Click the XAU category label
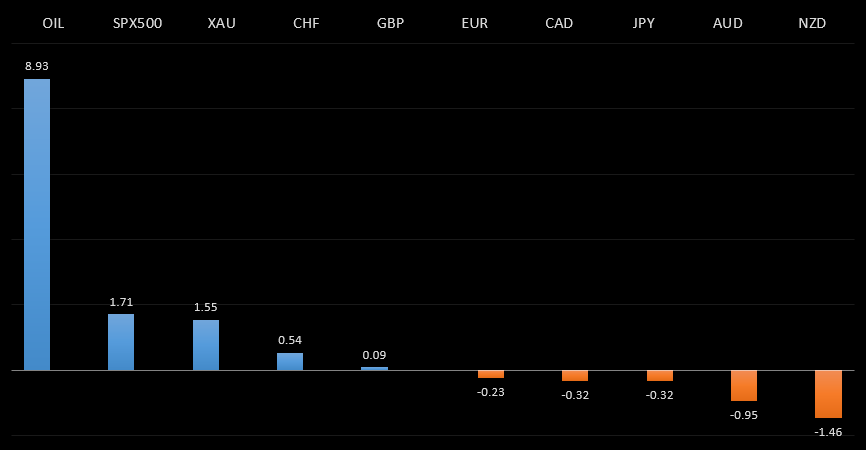Viewport: 866px width, 450px height. click(x=221, y=23)
